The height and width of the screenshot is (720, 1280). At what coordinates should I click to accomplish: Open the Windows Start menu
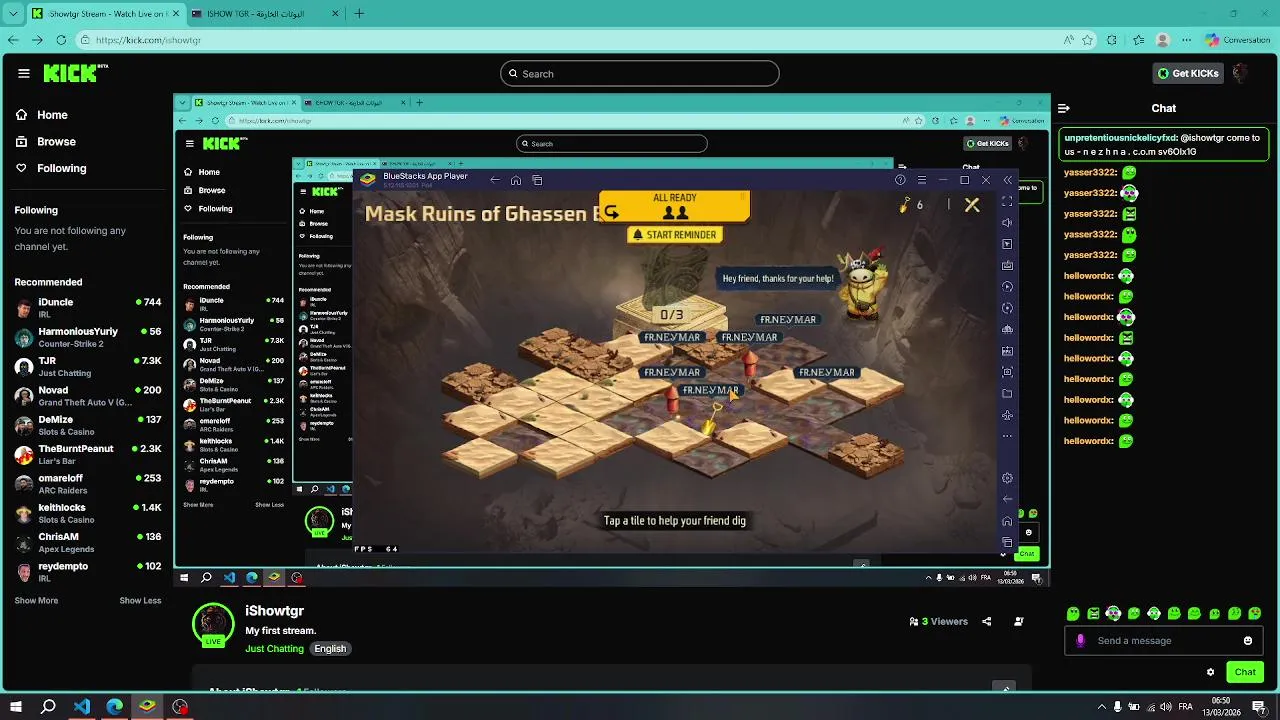tap(15, 707)
